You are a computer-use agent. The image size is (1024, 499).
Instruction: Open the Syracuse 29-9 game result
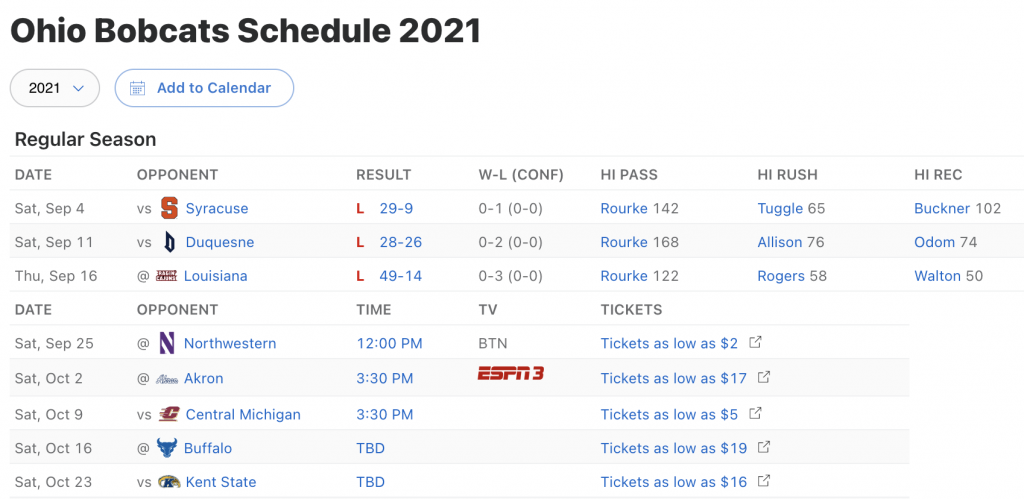coord(396,208)
